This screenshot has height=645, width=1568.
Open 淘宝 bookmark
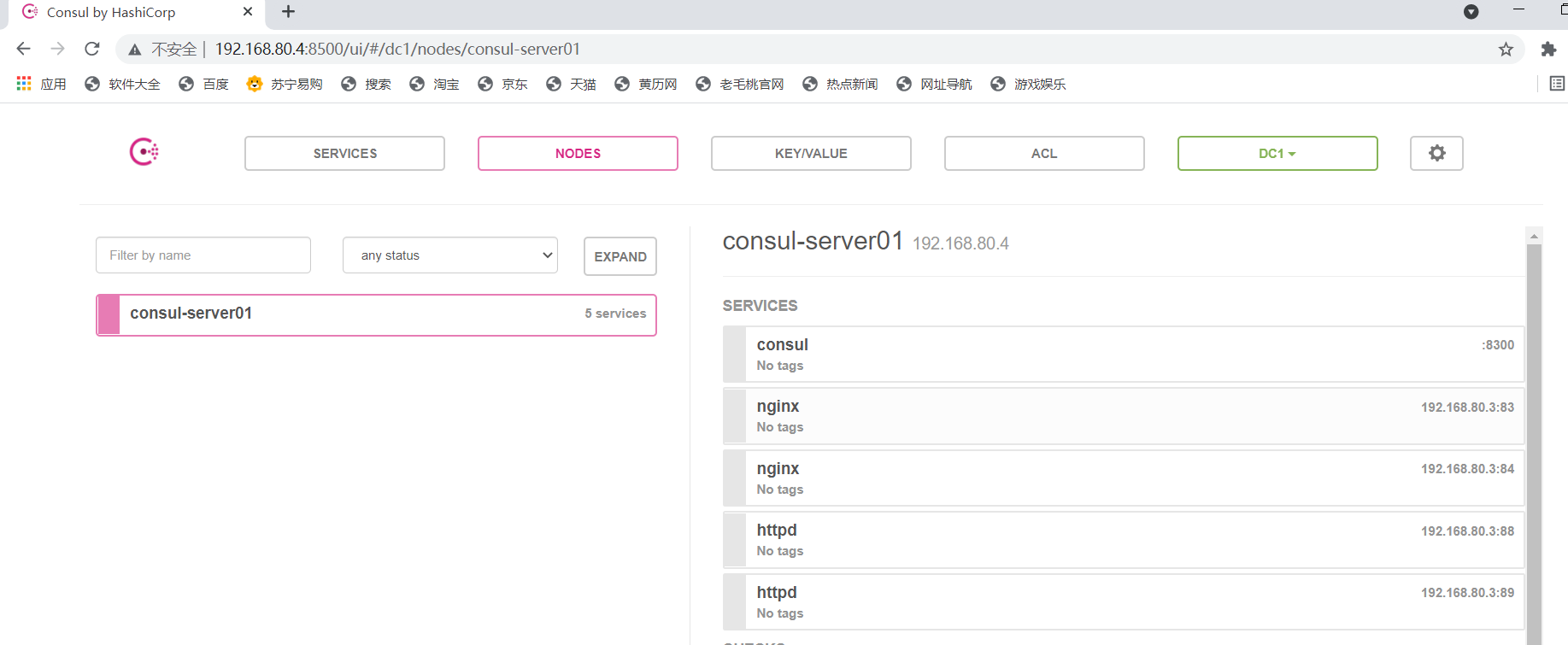coord(434,84)
